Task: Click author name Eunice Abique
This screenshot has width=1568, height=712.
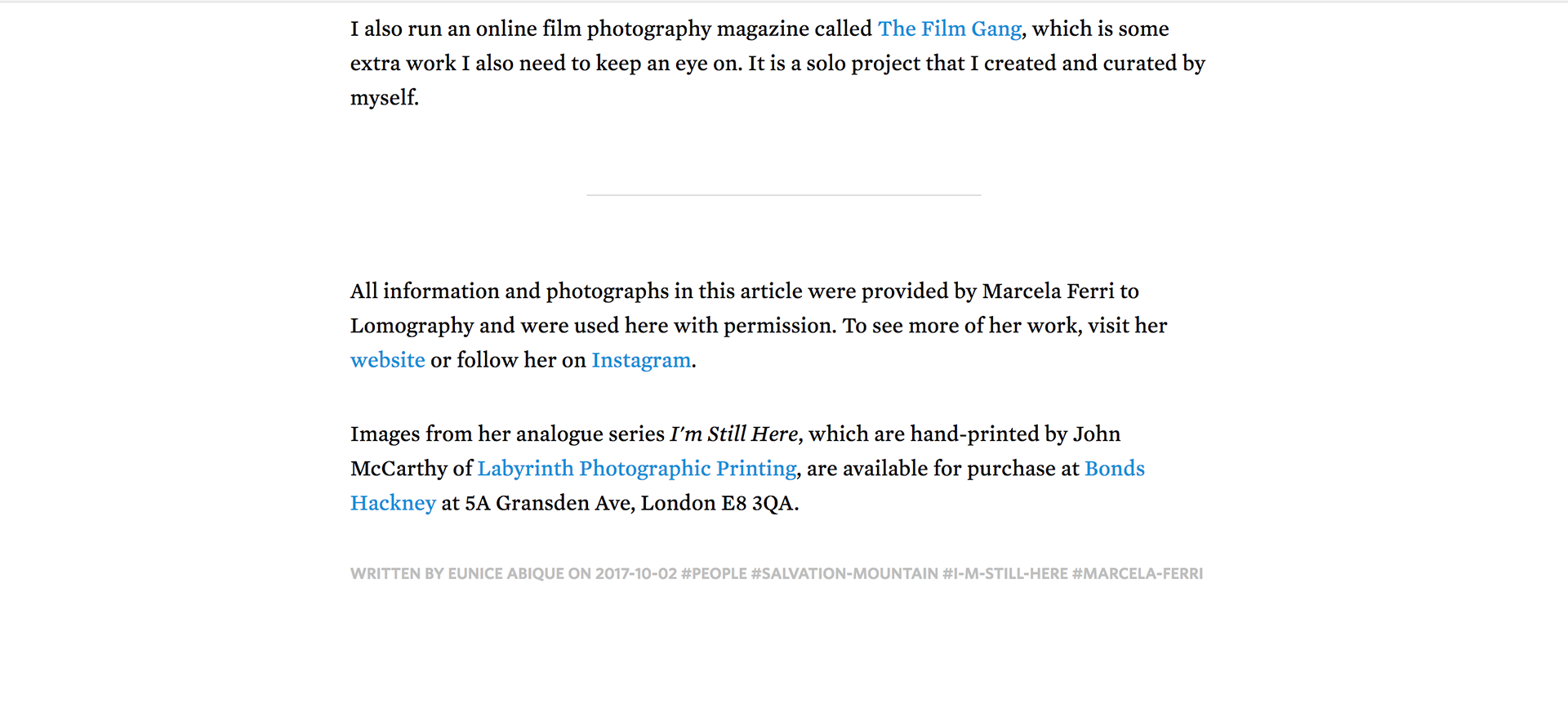Action: (506, 574)
